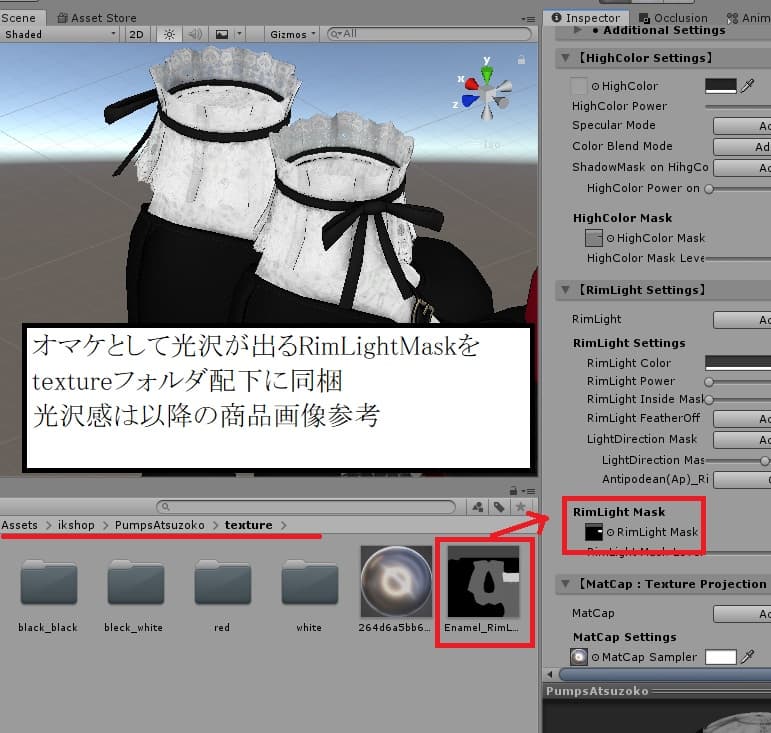
Task: Toggle scene lighting sun icon
Action: (x=169, y=34)
